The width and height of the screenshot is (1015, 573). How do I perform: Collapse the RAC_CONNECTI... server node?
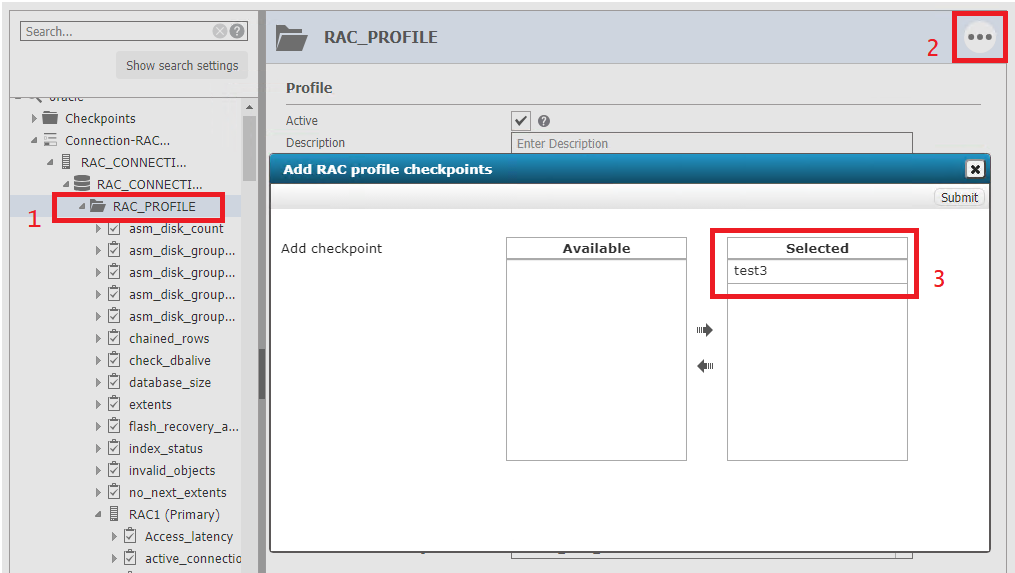pyautogui.click(x=50, y=163)
